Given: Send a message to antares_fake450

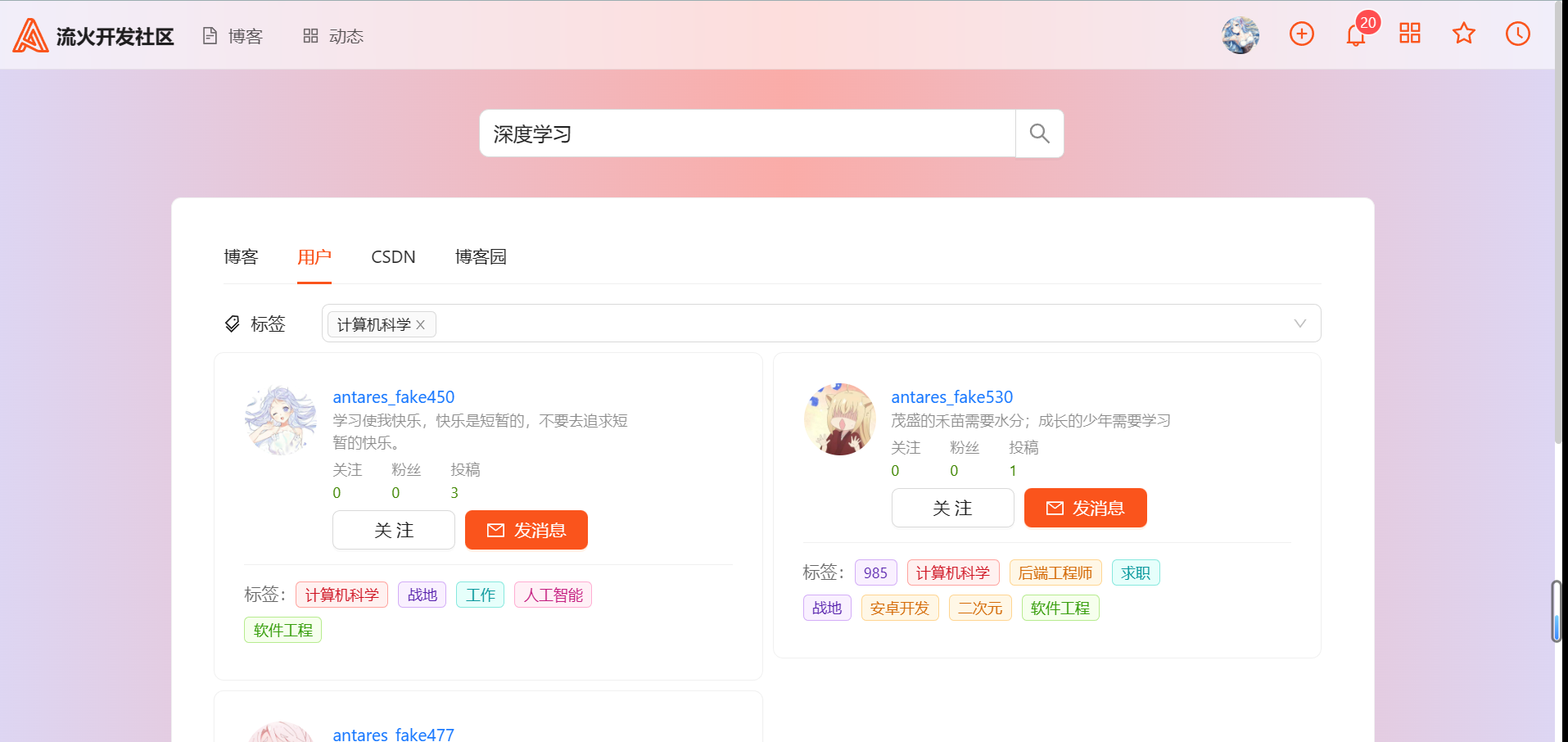Looking at the screenshot, I should (x=526, y=530).
